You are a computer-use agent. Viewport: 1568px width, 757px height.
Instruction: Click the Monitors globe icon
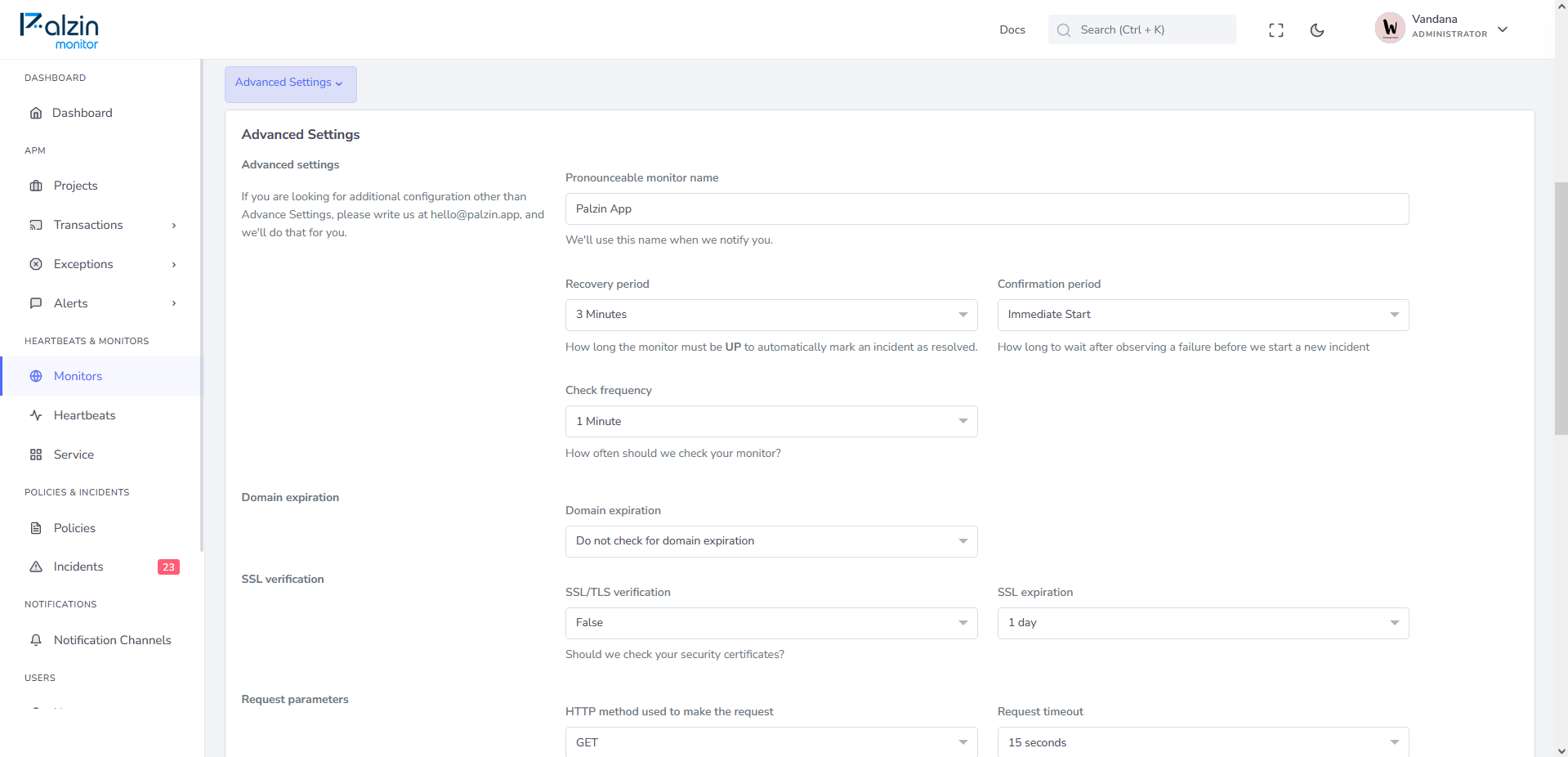coord(36,376)
